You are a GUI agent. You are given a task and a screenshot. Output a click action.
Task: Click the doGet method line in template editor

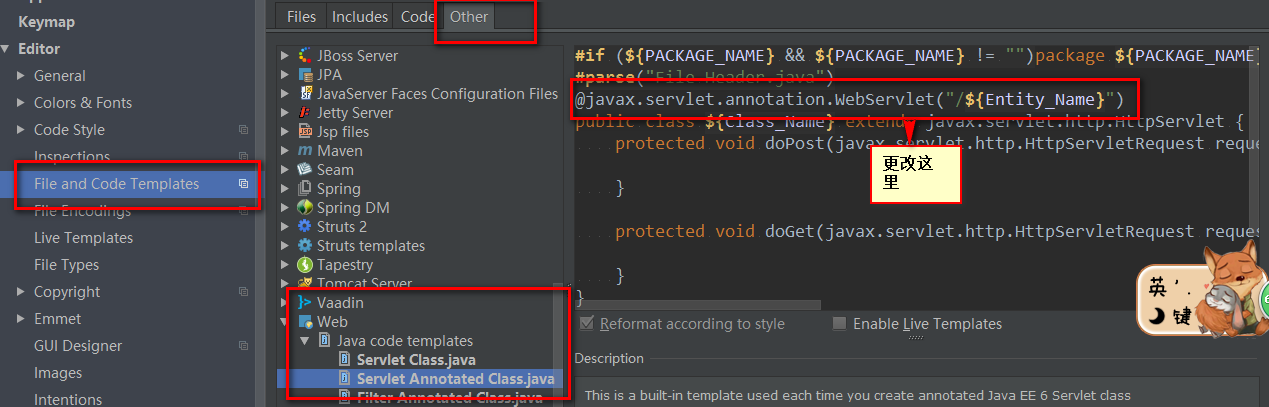(x=936, y=231)
